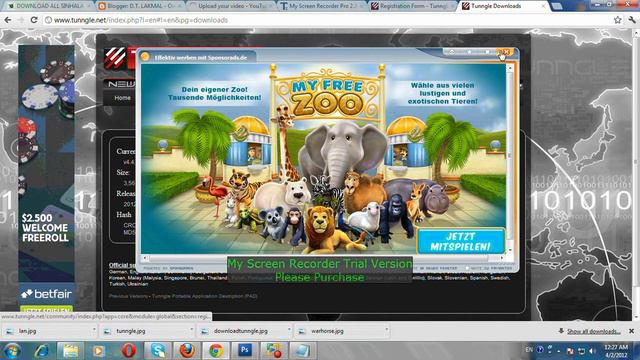Click the ad popup scroll-up arrow
Viewport: 640px width, 360px height.
[510, 69]
